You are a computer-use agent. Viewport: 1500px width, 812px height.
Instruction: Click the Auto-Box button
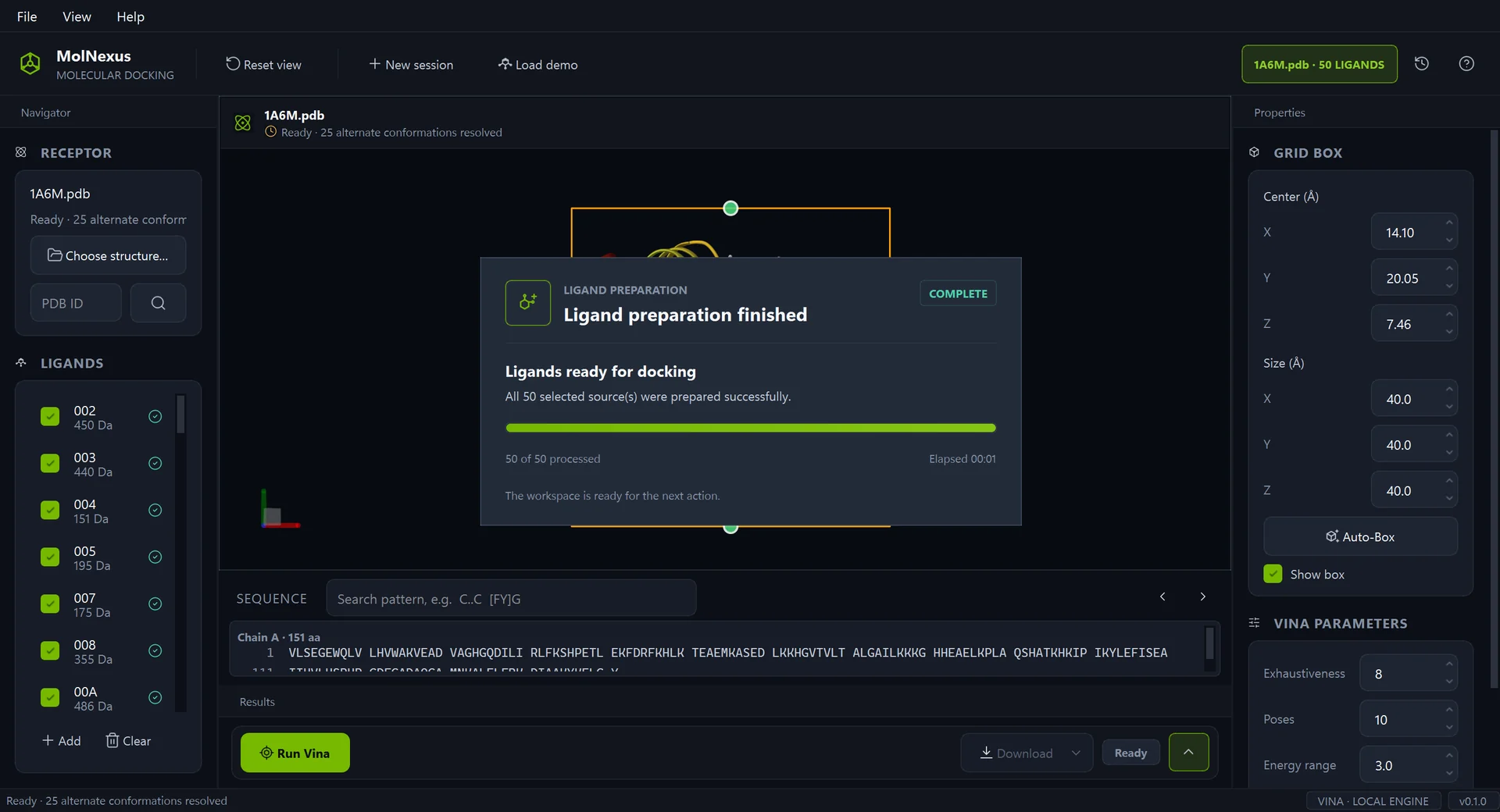(1360, 536)
